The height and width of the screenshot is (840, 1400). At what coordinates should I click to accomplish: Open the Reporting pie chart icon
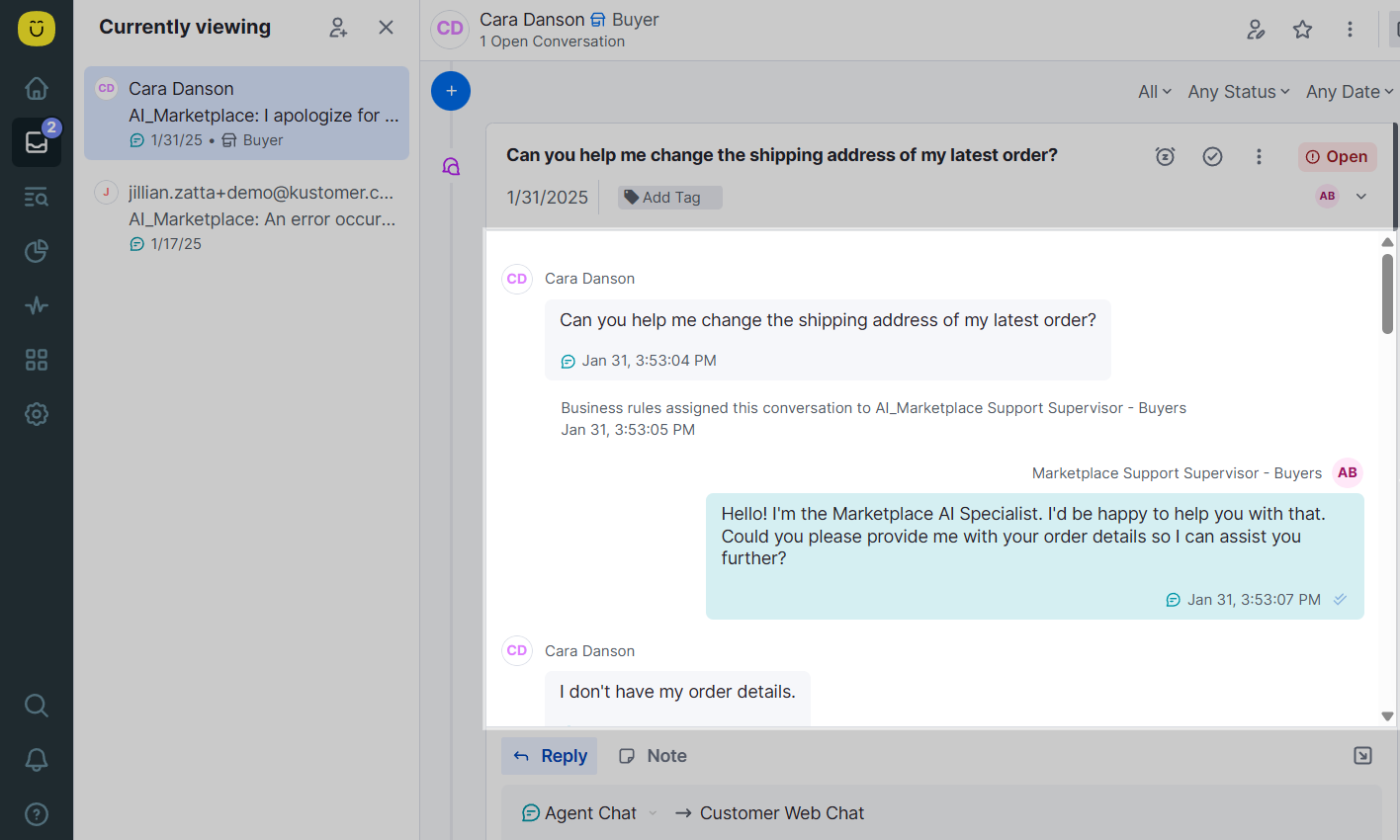pyautogui.click(x=37, y=251)
